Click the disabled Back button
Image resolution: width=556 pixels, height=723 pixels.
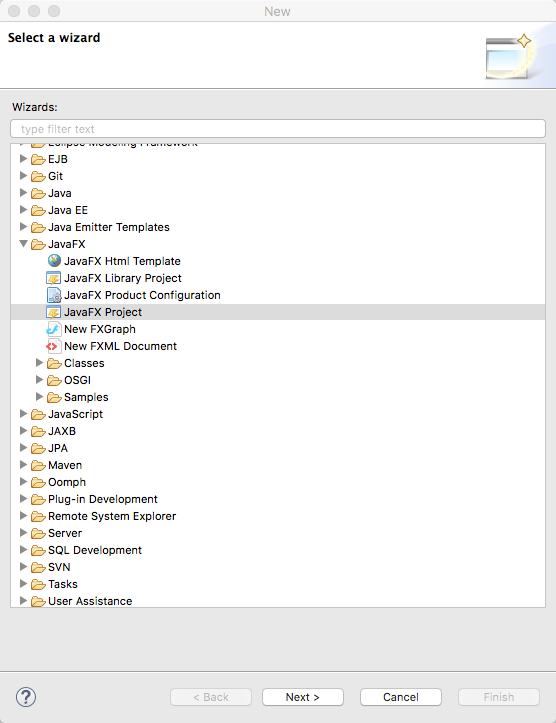pyautogui.click(x=211, y=697)
